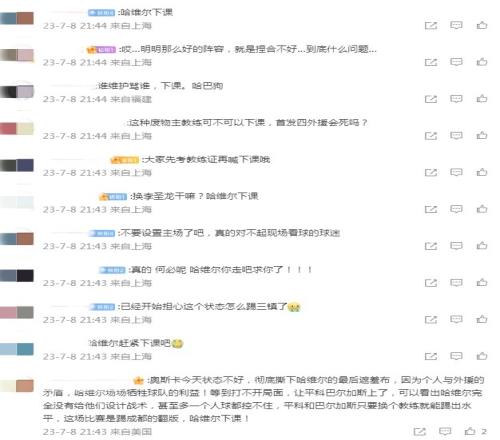Like the 不要设置主场了吧 comment

tap(482, 246)
